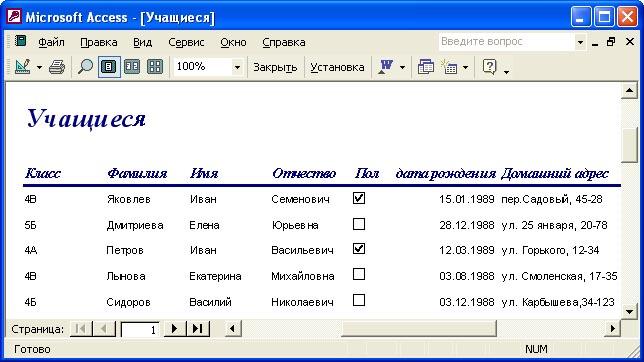Open the Правка menu
The height and width of the screenshot is (362, 644).
coord(99,42)
